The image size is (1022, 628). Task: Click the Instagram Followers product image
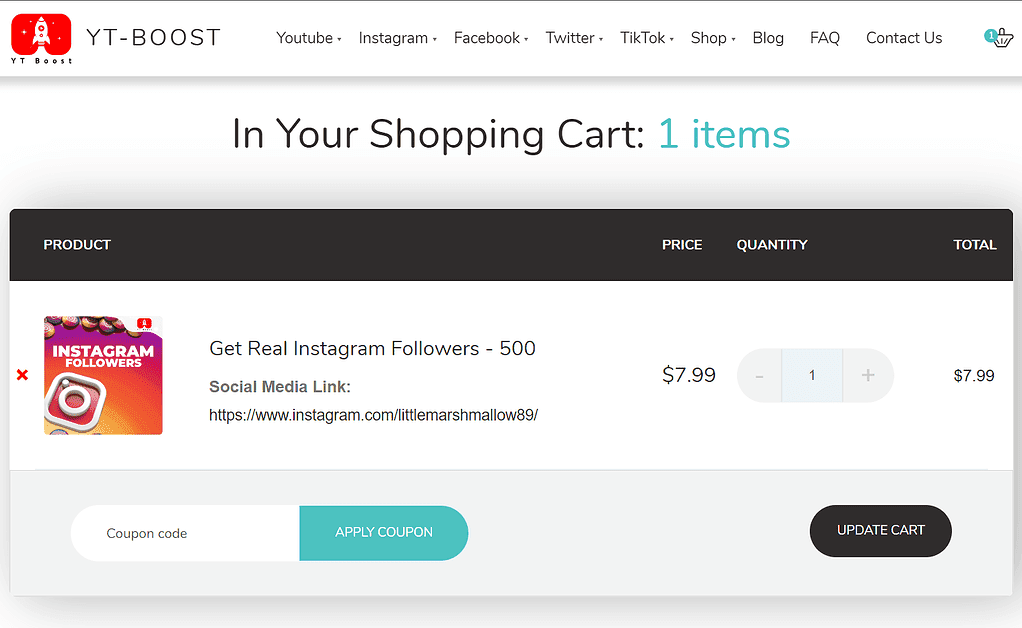click(x=103, y=374)
